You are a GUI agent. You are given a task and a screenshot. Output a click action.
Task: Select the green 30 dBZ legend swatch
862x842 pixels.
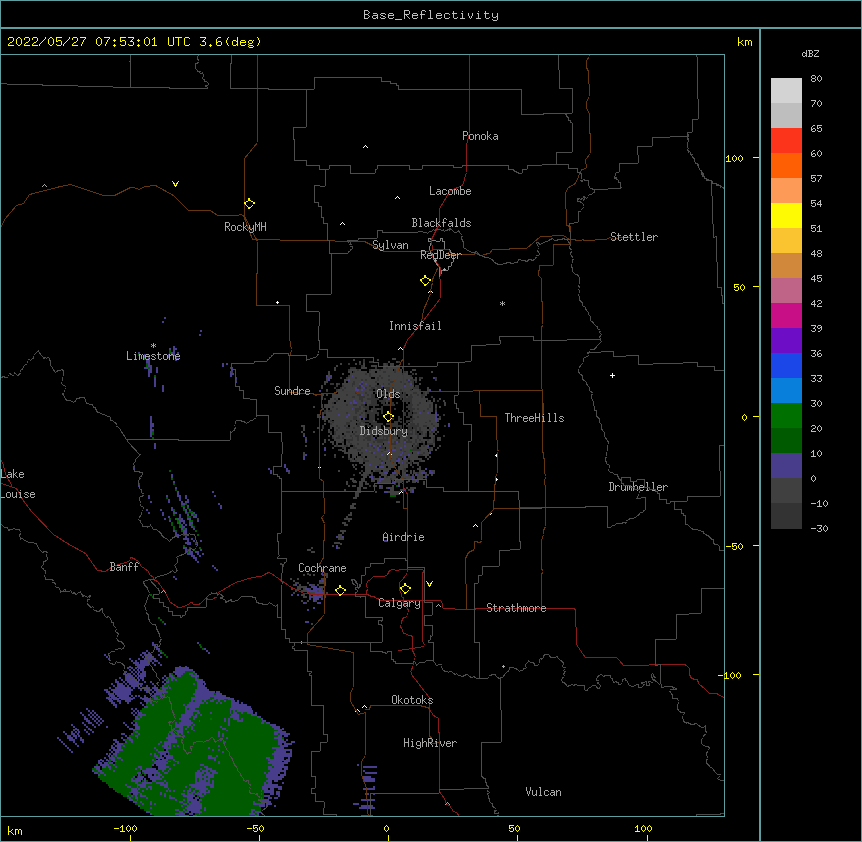tap(786, 416)
